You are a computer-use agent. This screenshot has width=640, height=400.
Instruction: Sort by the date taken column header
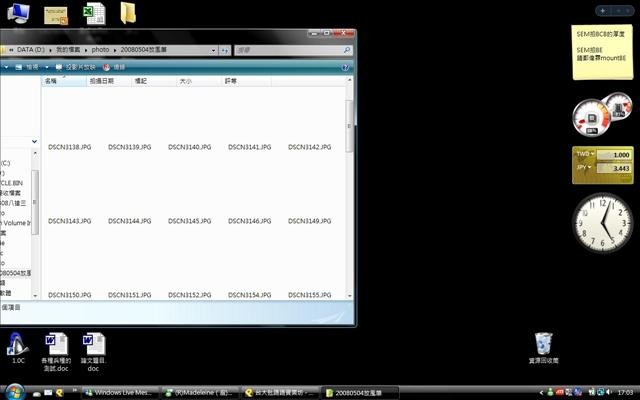coord(109,81)
